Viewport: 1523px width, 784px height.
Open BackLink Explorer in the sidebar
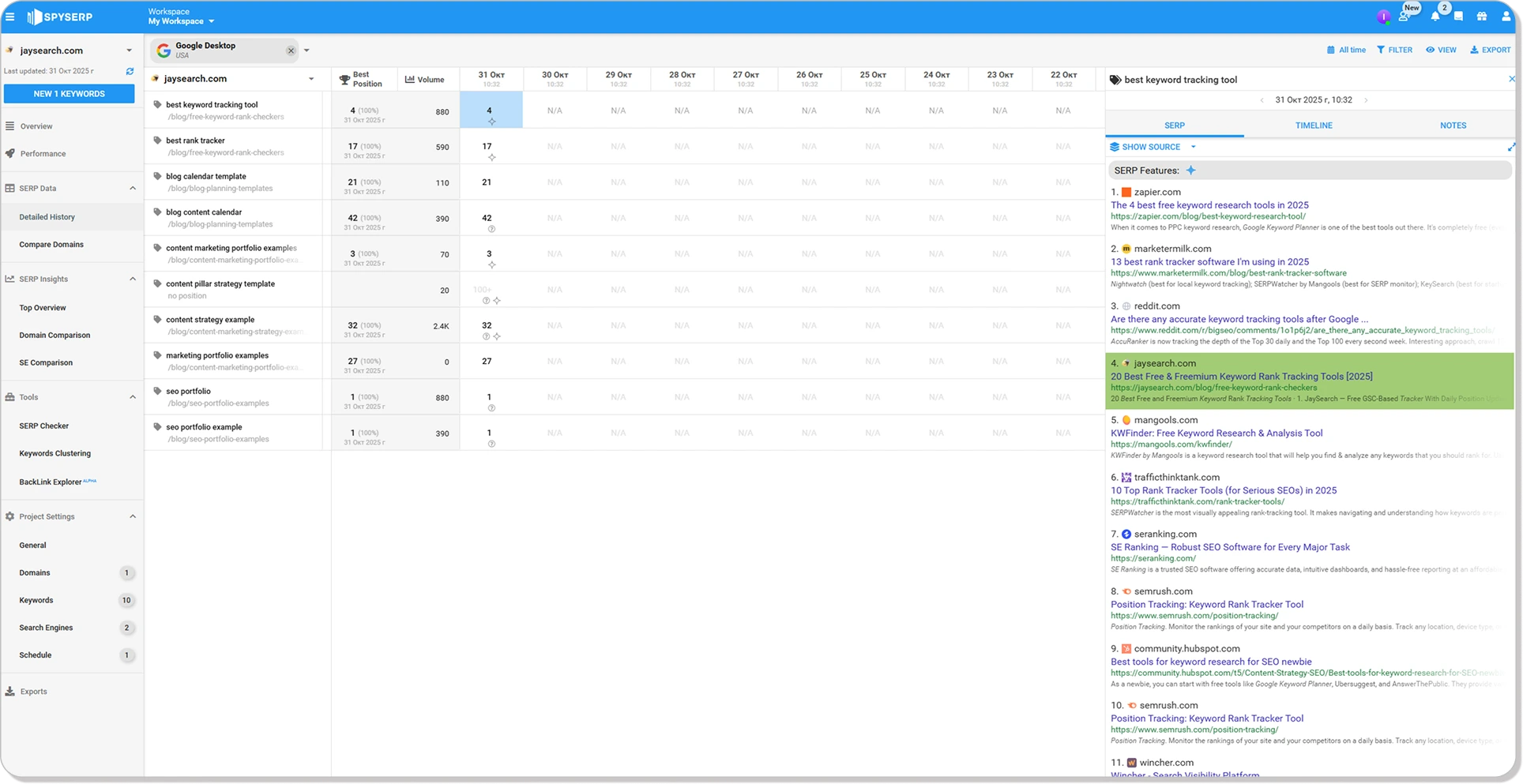51,482
